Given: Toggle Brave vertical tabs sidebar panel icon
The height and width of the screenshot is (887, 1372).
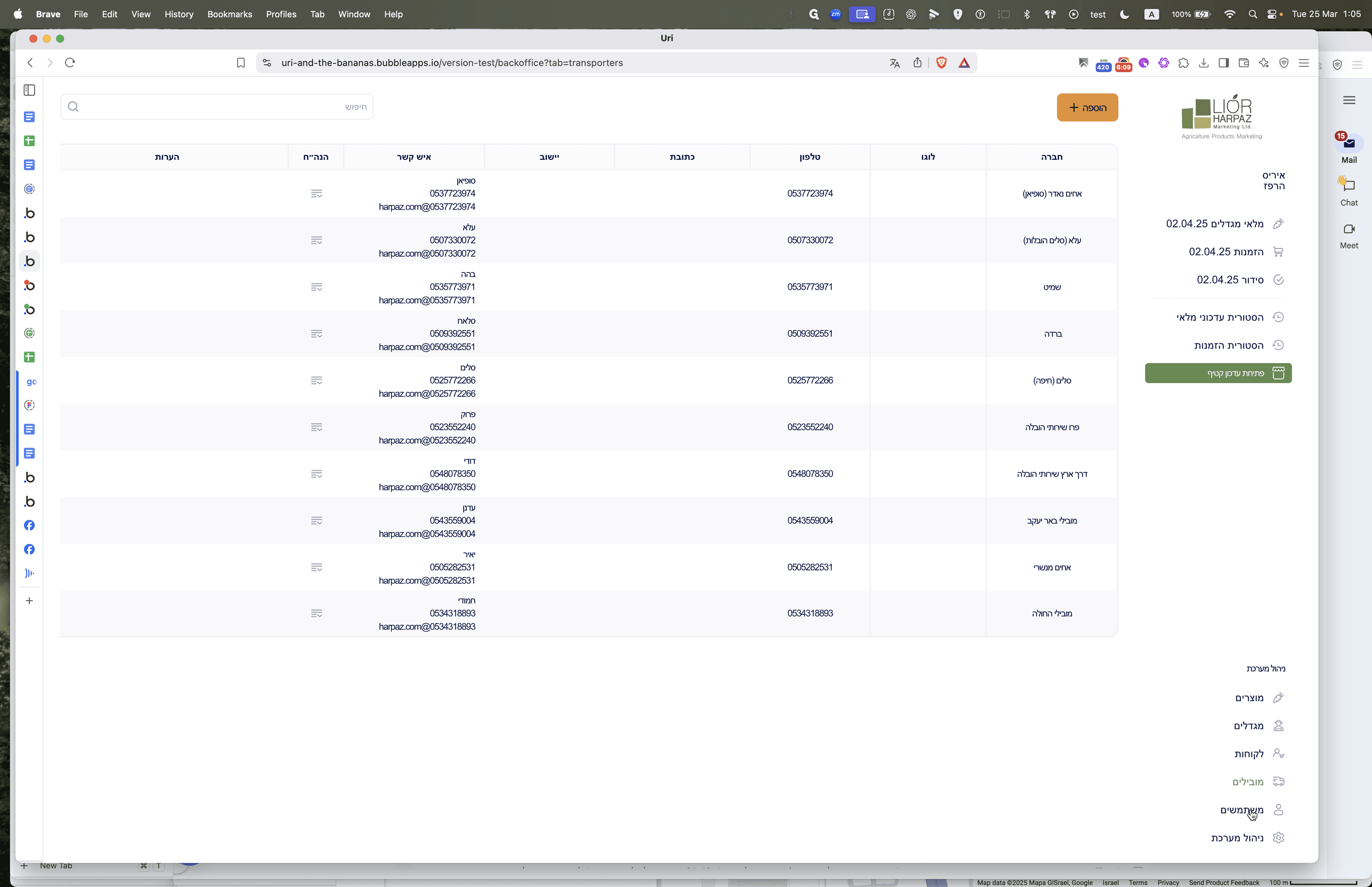Looking at the screenshot, I should pyautogui.click(x=29, y=90).
